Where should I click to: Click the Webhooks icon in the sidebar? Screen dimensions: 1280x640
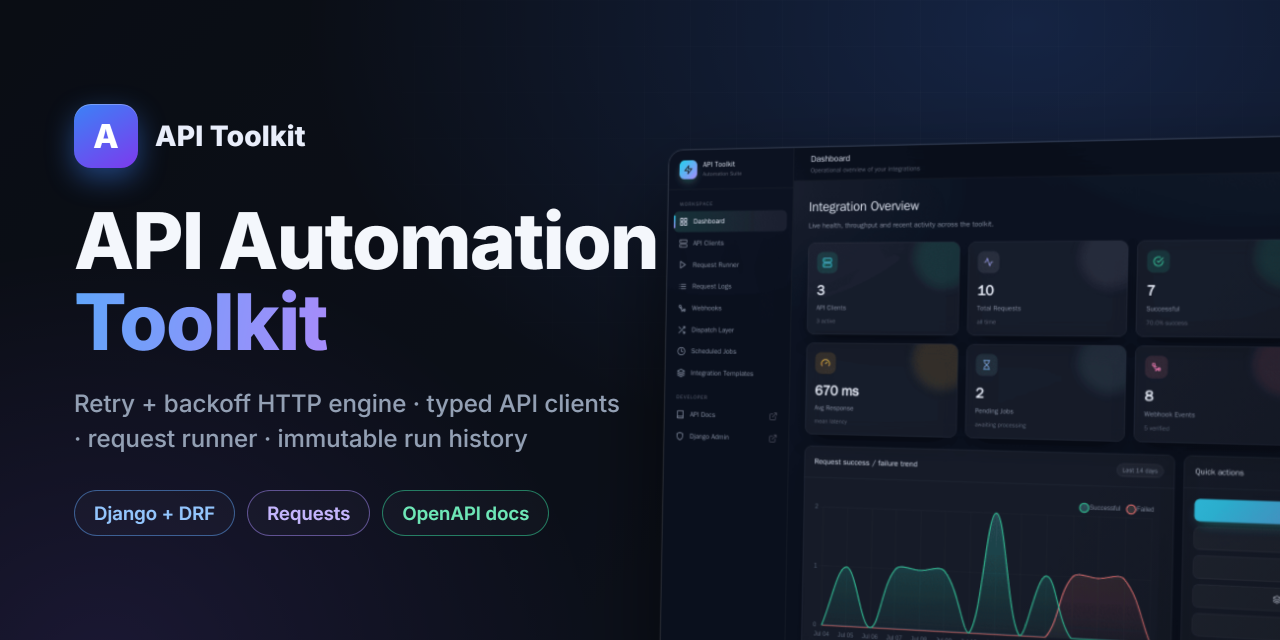point(683,308)
